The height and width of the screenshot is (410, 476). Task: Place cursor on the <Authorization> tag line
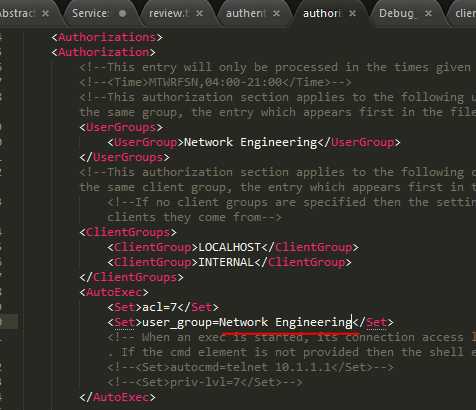pyautogui.click(x=103, y=52)
